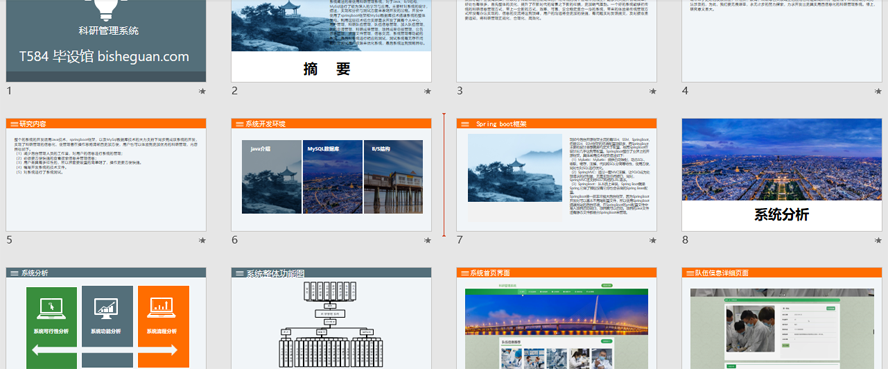
Task: Select the text-only slide 3 thumbnail
Action: 557,41
